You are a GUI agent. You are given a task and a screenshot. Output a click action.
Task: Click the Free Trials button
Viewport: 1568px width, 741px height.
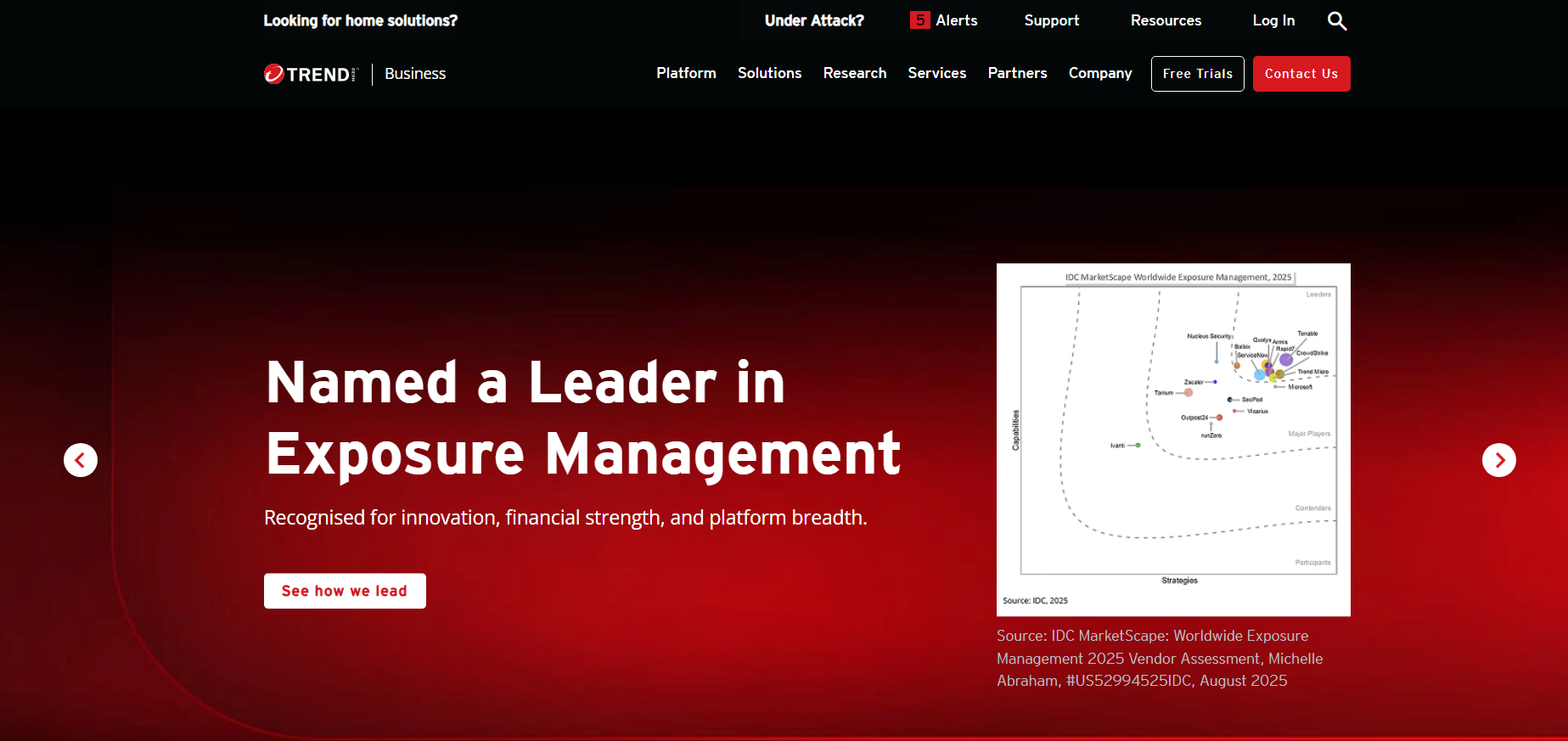pos(1198,74)
